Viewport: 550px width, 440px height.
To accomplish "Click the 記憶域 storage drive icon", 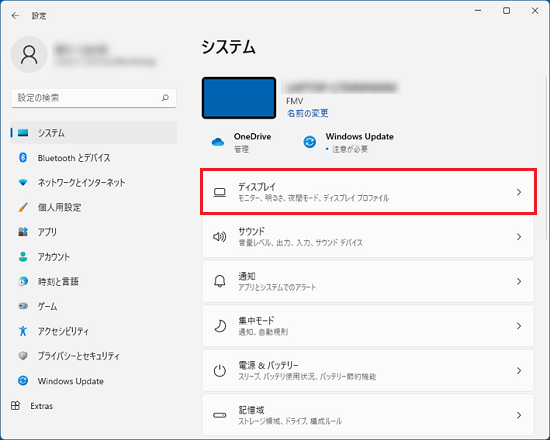I will coord(220,415).
